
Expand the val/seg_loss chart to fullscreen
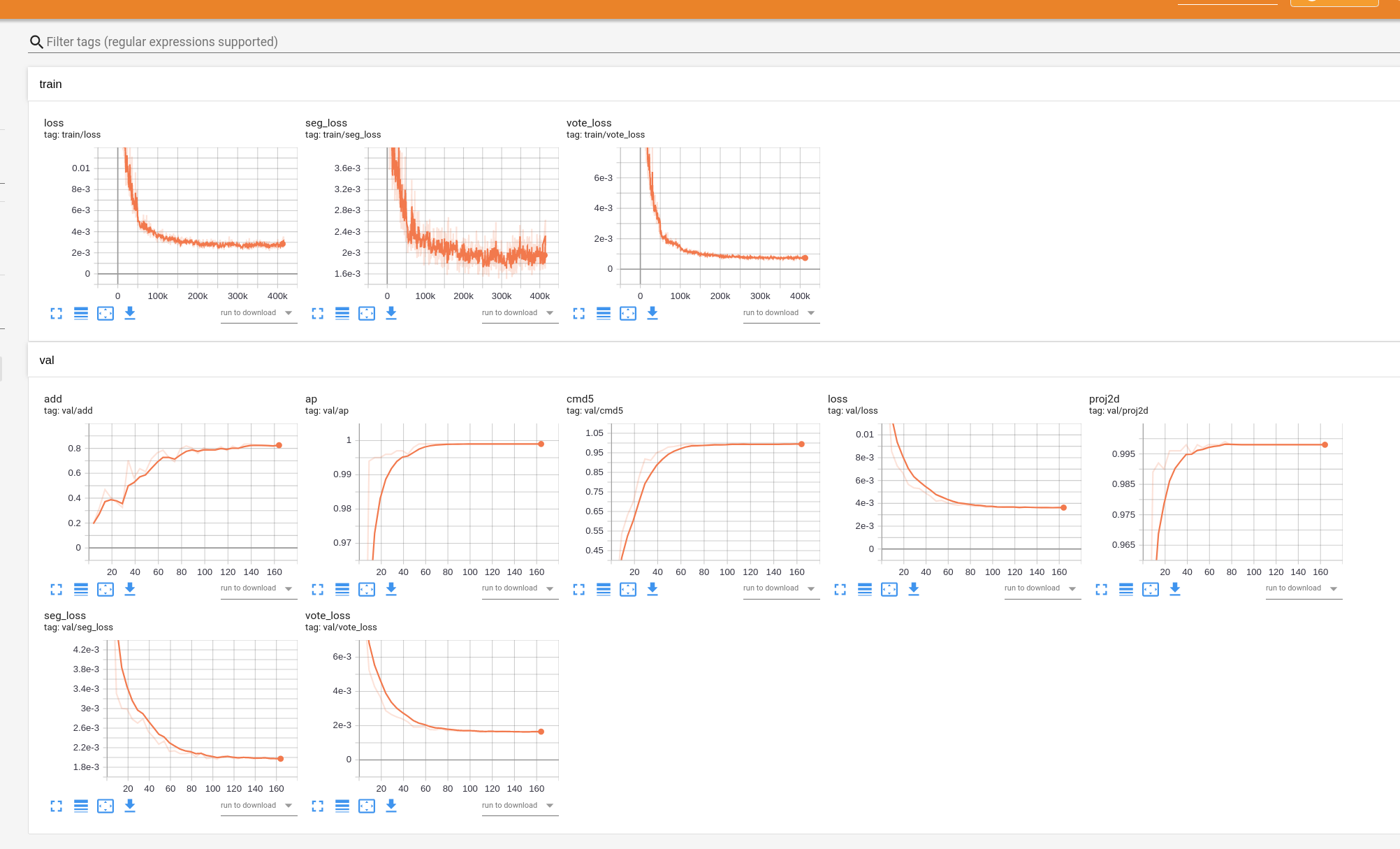click(x=56, y=806)
